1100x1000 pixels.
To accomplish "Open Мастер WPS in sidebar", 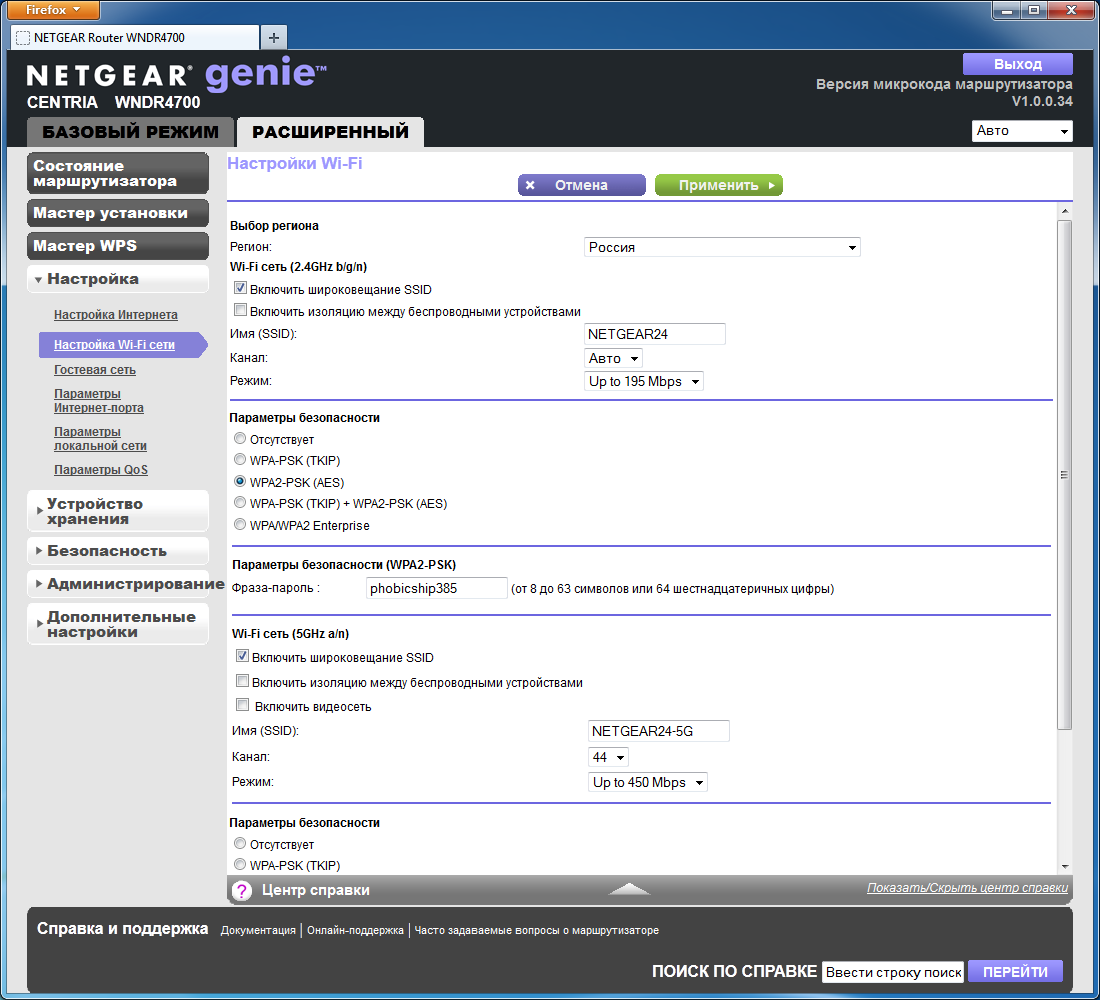I will pos(118,246).
